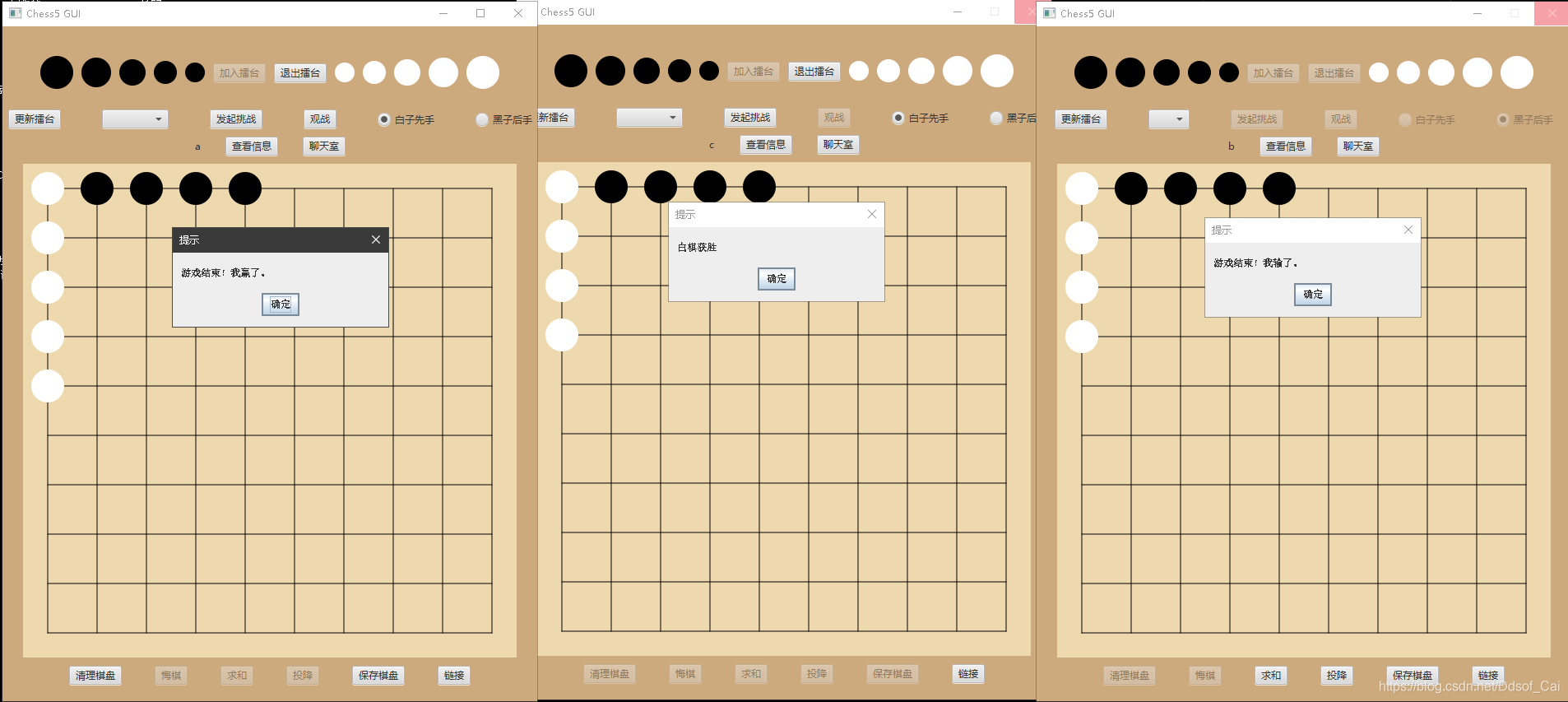Click 观战 in the middle window
Screen dimensions: 1568x702
click(834, 118)
